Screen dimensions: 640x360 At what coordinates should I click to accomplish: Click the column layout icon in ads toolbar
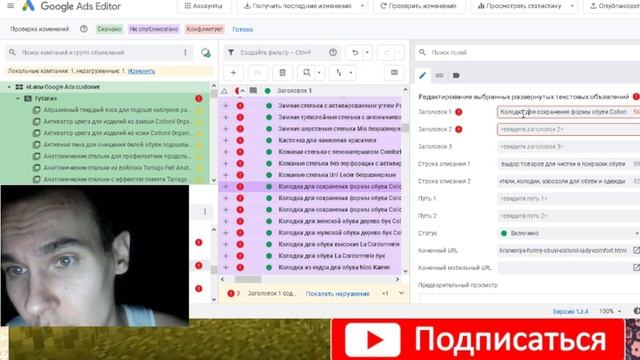394,73
